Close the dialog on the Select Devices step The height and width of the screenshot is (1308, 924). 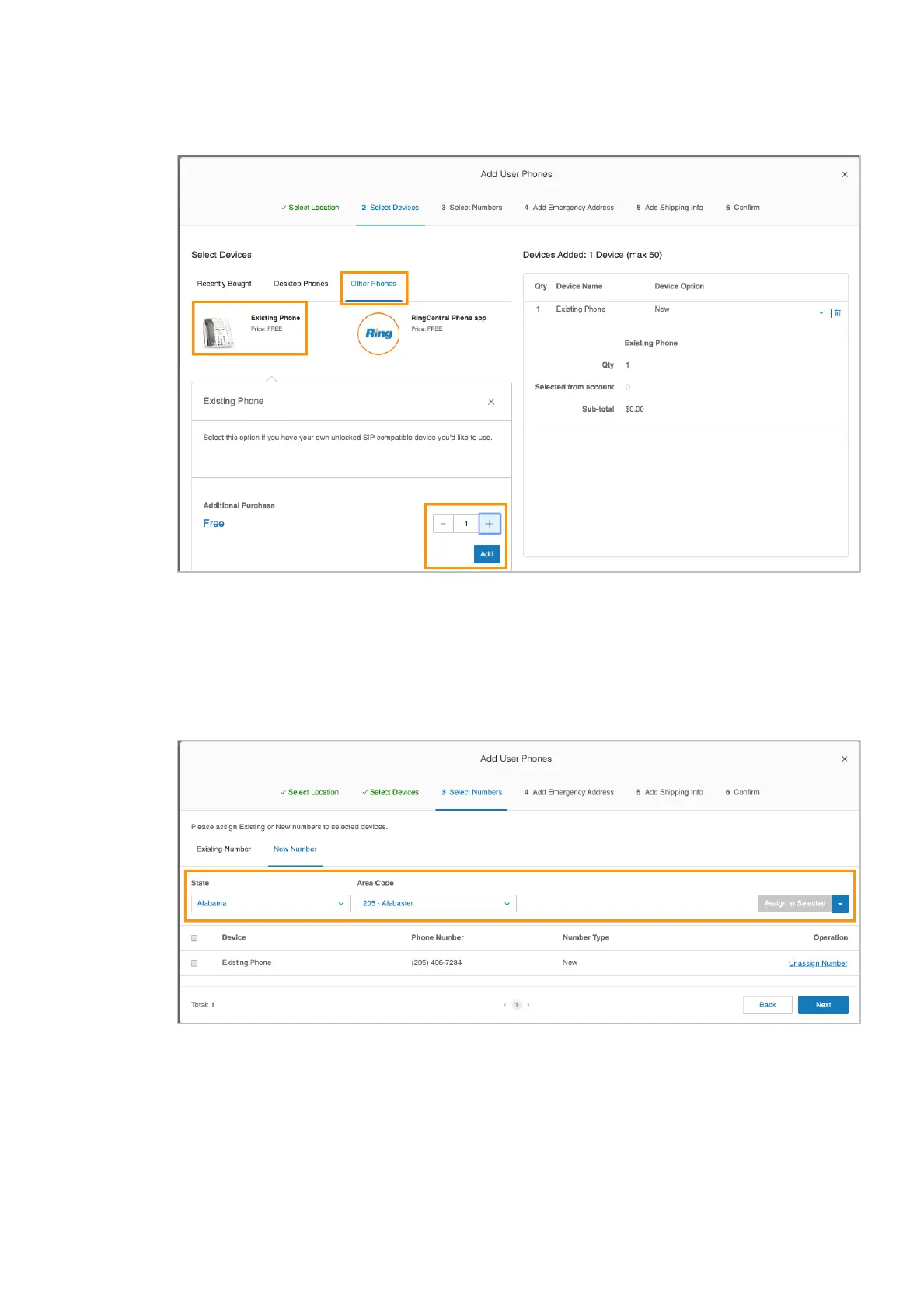(845, 174)
